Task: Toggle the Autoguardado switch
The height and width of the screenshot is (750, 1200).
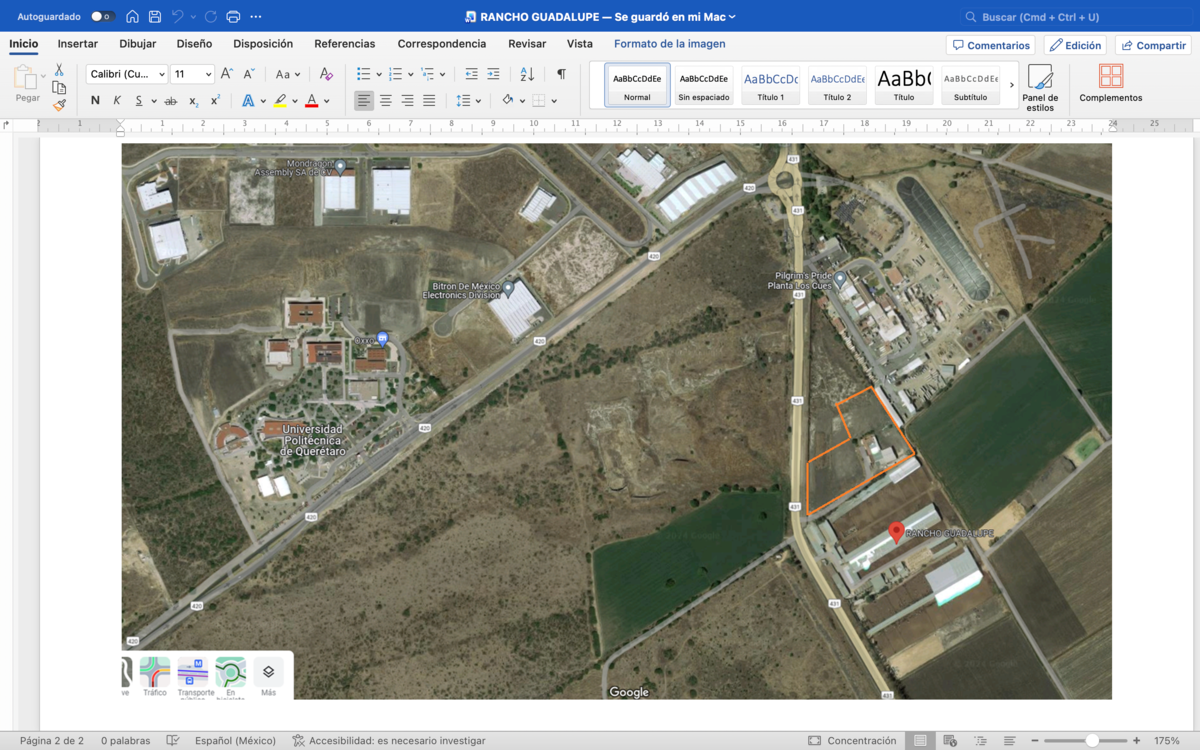Action: coord(102,17)
